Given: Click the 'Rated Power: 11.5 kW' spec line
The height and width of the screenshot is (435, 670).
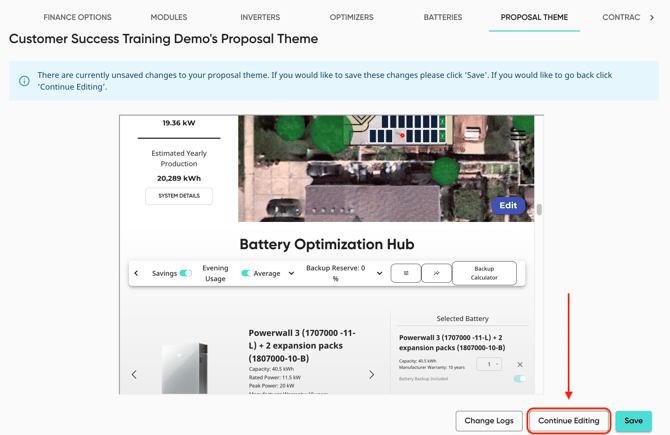Looking at the screenshot, I should 275,377.
